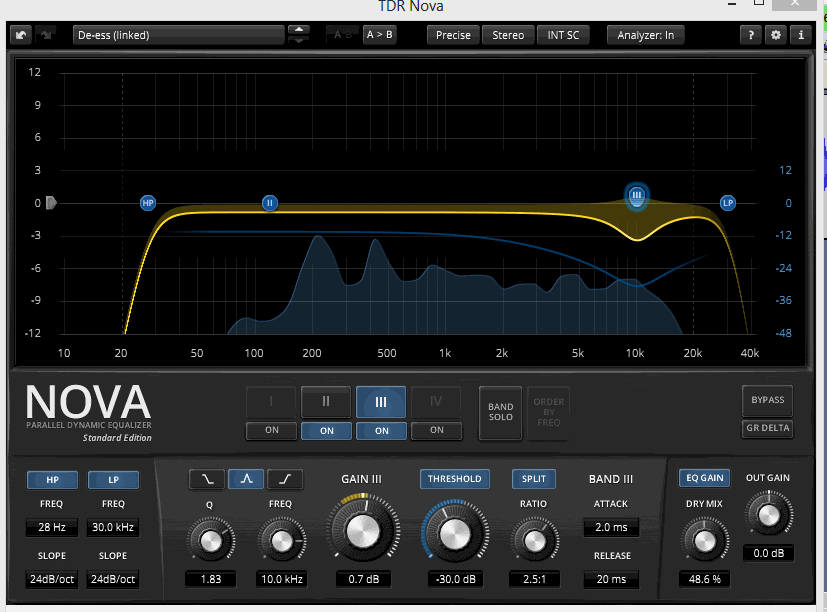Select band III node on the EQ graph
Image resolution: width=827 pixels, height=612 pixels.
pyautogui.click(x=637, y=196)
